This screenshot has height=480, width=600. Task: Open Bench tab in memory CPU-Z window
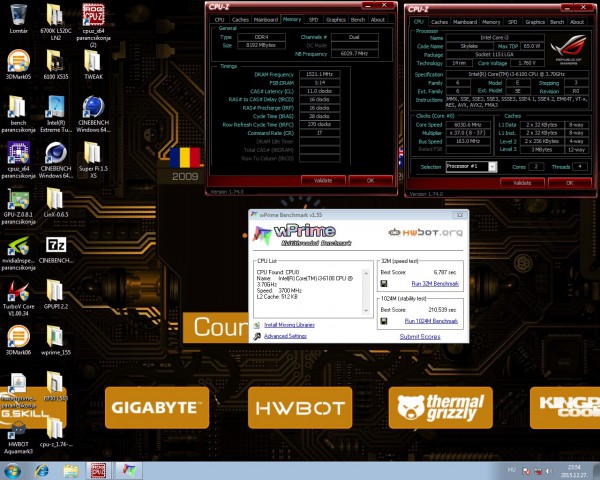(x=358, y=20)
